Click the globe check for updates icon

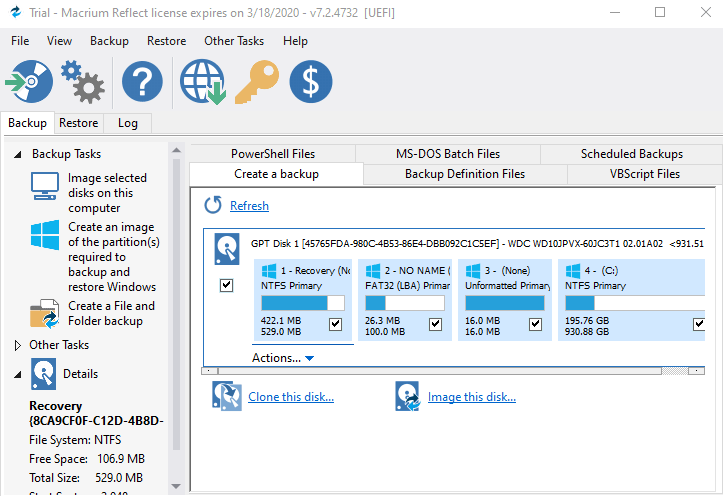point(203,82)
